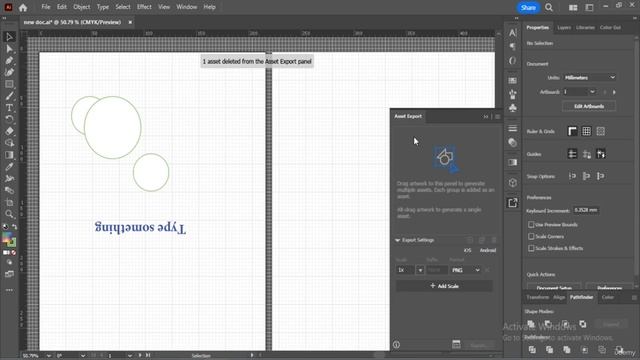Select the Paintbrush tool
640x360 pixels.
(9, 96)
